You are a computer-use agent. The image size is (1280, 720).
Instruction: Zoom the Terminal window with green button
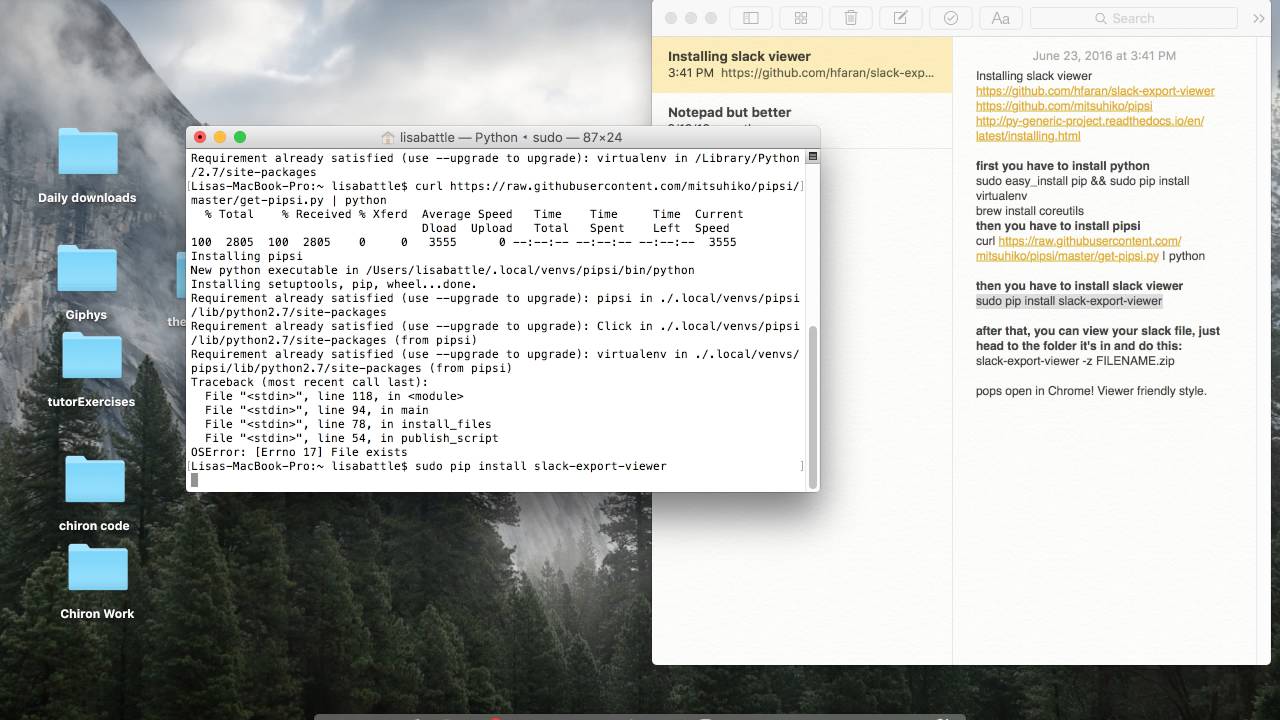click(x=240, y=137)
